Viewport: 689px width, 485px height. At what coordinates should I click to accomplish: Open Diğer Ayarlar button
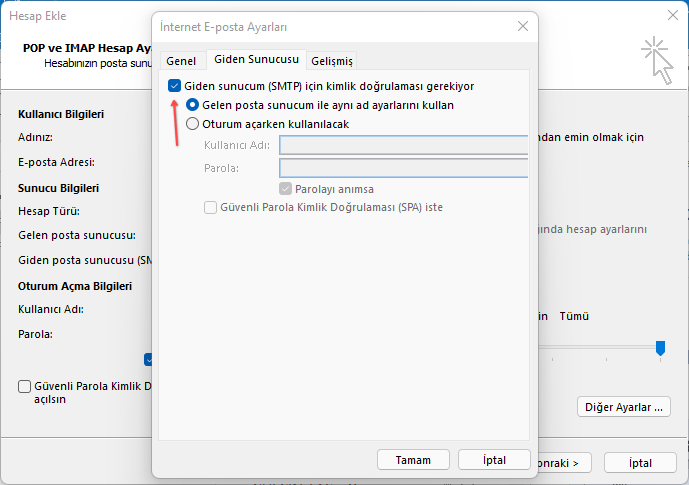click(x=624, y=407)
